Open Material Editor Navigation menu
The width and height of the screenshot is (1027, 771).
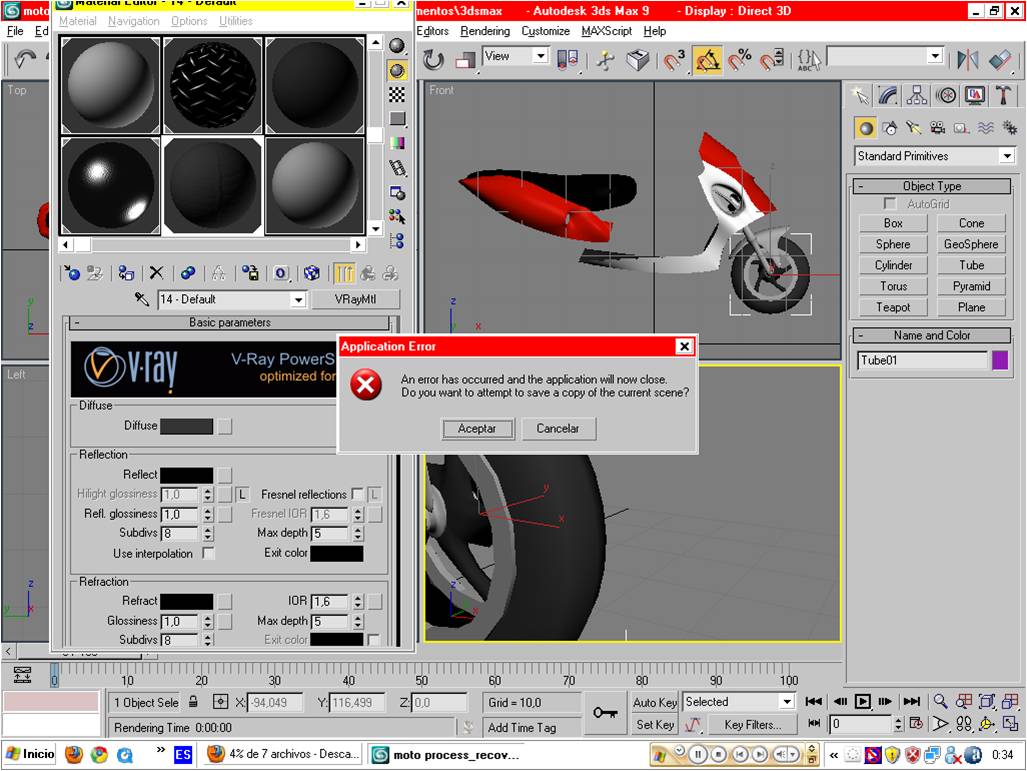tap(134, 21)
